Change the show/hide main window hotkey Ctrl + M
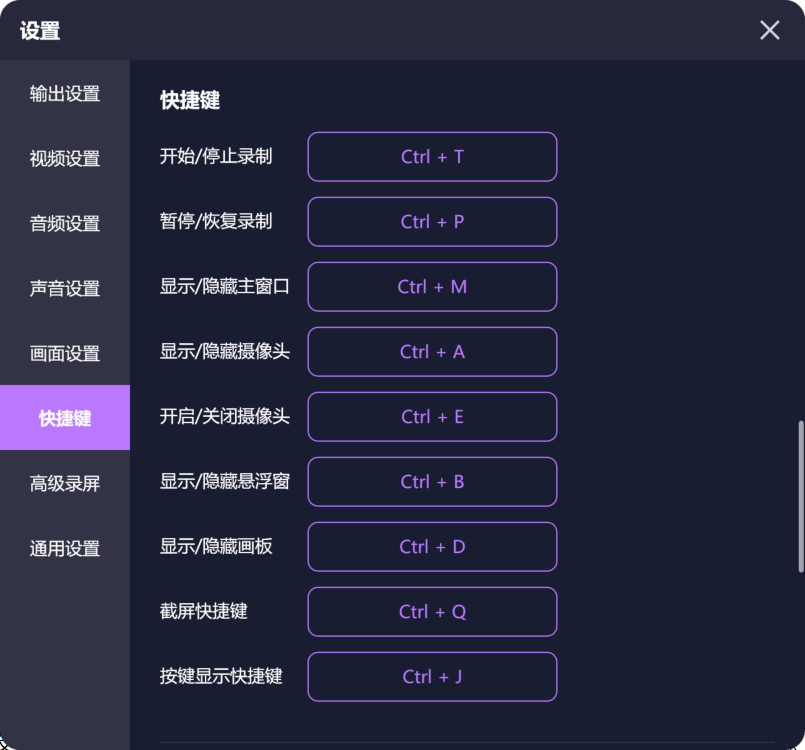Viewport: 805px width, 750px height. 432,287
